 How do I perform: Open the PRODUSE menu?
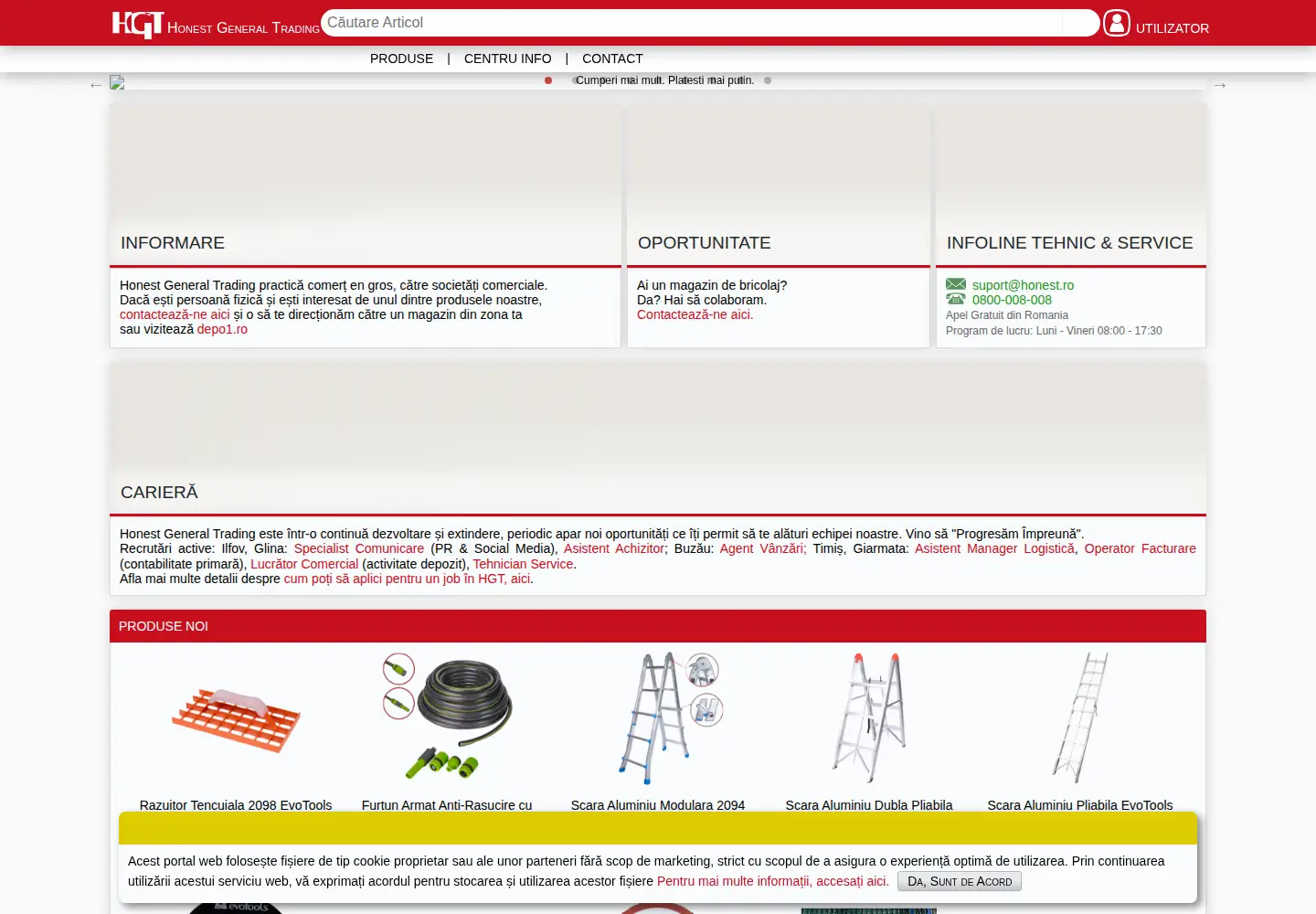[402, 58]
